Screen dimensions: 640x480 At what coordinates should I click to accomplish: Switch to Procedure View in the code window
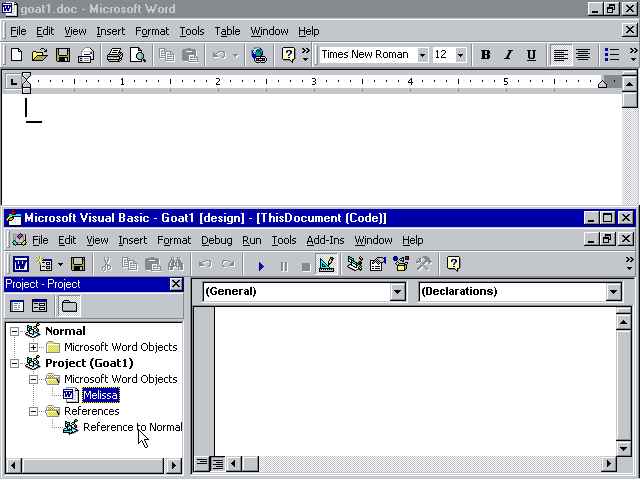coord(202,463)
